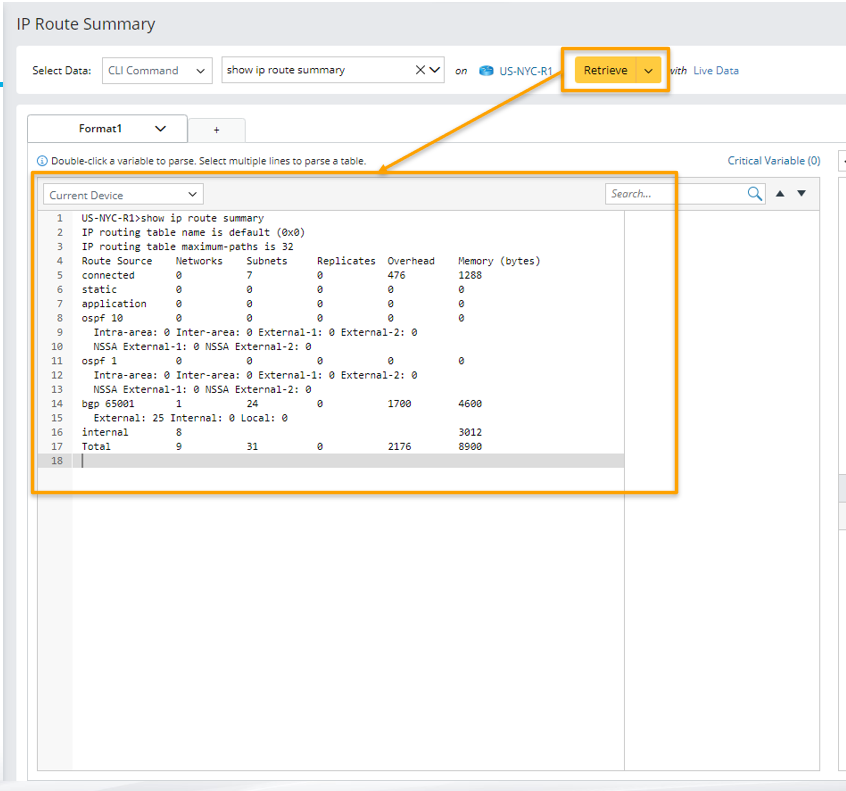The width and height of the screenshot is (846, 791).
Task: Open the Critical Variable (0) link
Action: click(773, 161)
